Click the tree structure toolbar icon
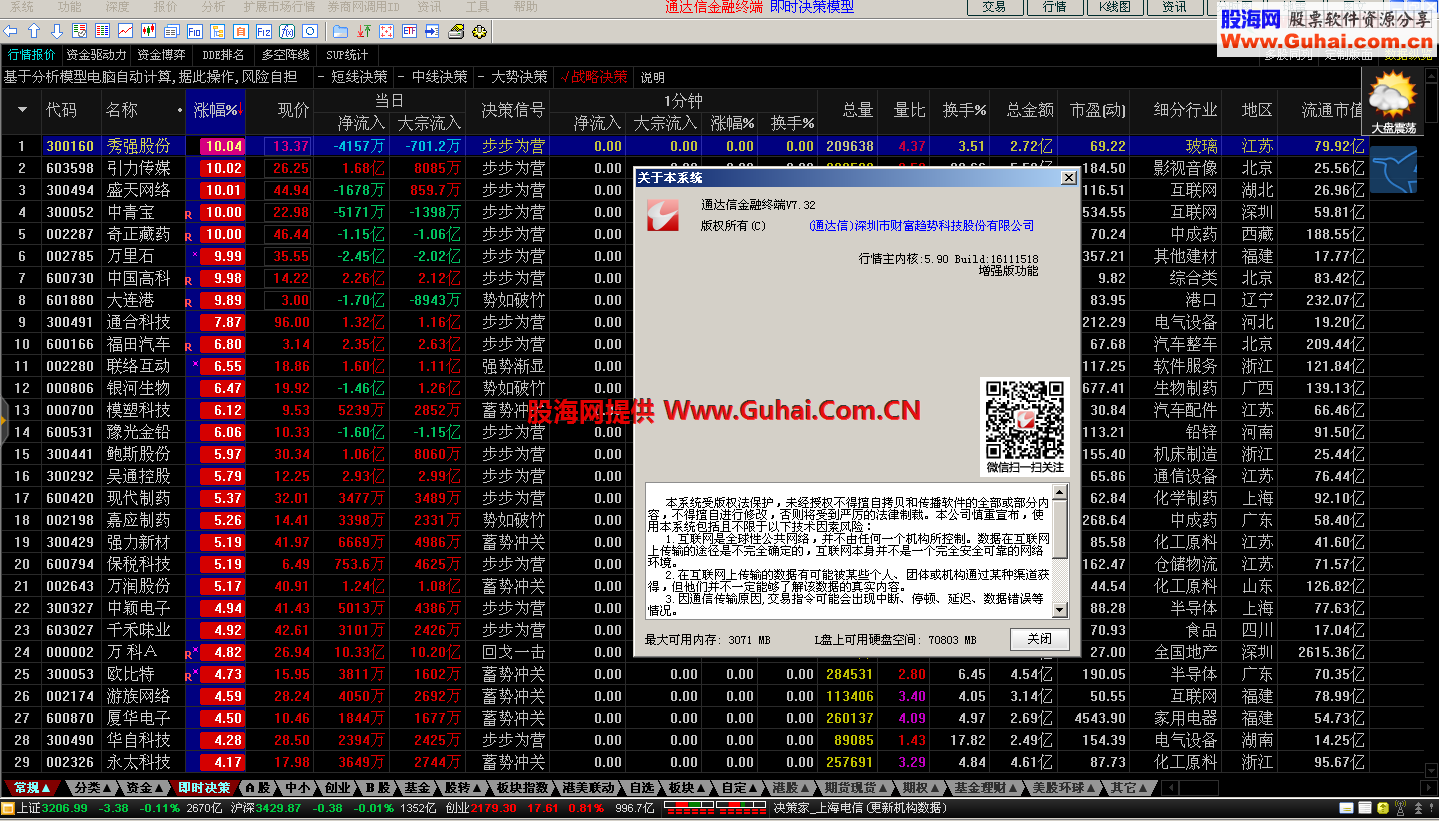 [x=217, y=31]
